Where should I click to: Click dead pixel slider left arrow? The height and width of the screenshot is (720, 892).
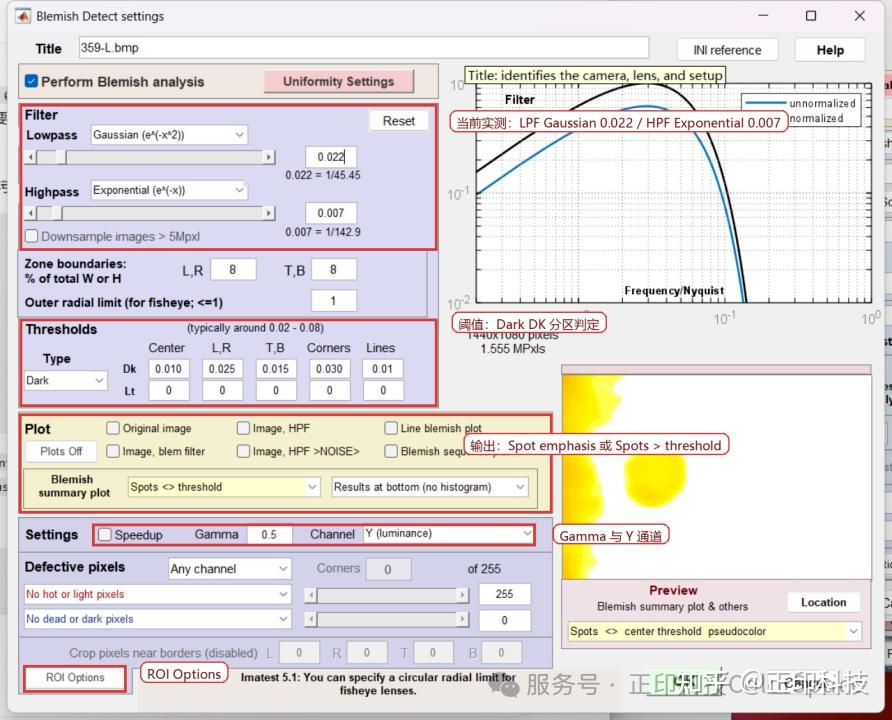point(311,619)
